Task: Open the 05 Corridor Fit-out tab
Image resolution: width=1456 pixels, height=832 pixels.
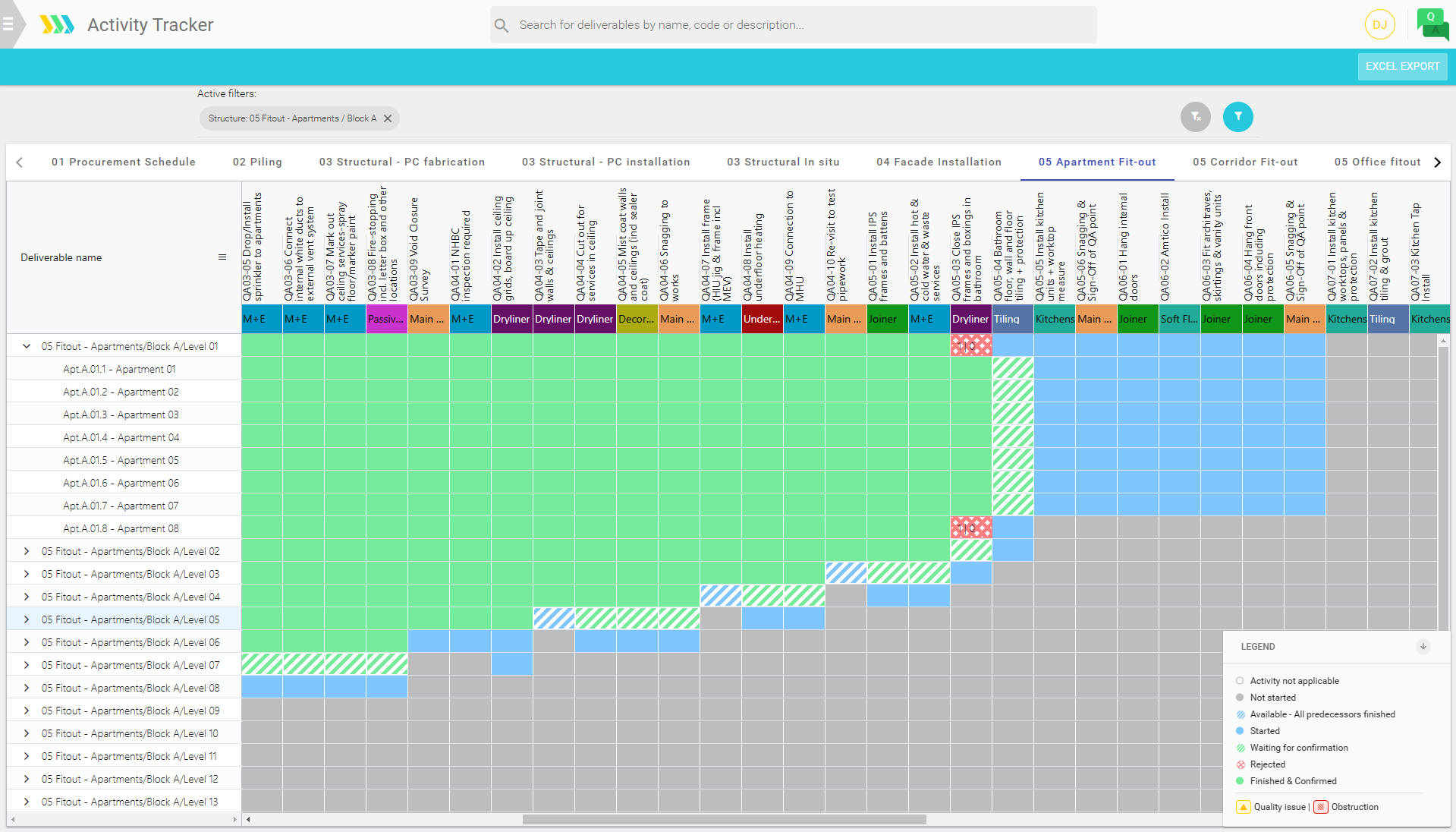Action: point(1245,162)
